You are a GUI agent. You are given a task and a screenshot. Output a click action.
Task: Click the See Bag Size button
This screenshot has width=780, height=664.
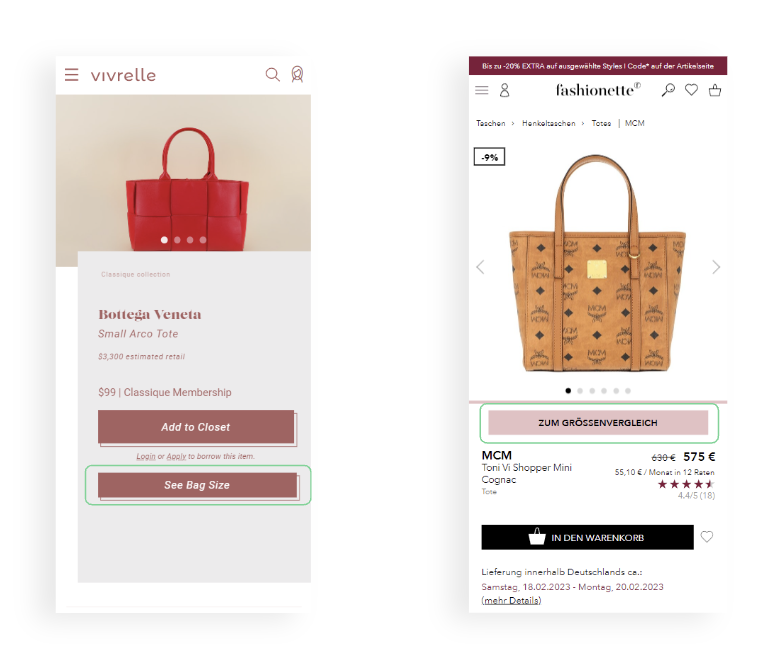point(197,485)
